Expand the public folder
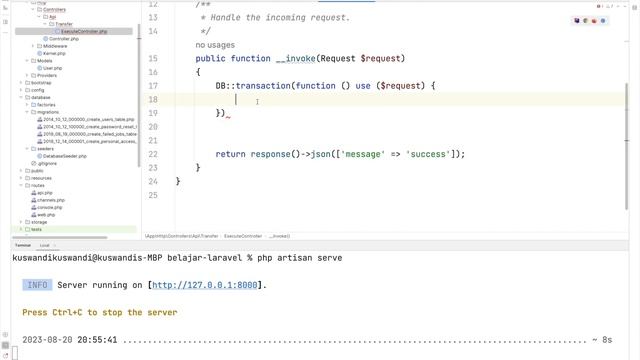 21,171
